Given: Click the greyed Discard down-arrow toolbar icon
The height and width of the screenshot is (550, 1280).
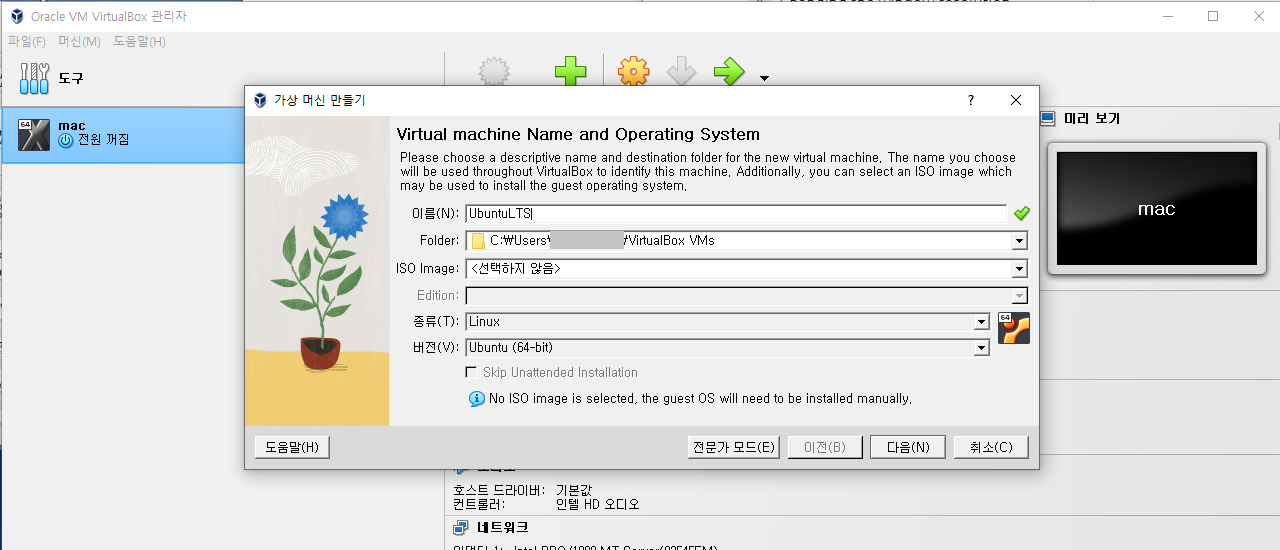Looking at the screenshot, I should coord(681,72).
